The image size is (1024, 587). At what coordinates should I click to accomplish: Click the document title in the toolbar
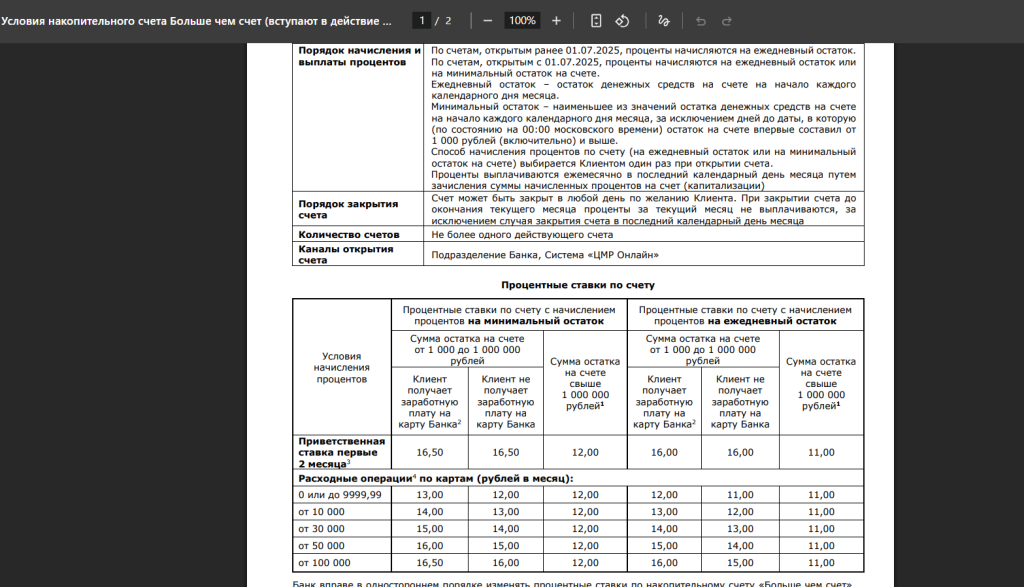(197, 21)
